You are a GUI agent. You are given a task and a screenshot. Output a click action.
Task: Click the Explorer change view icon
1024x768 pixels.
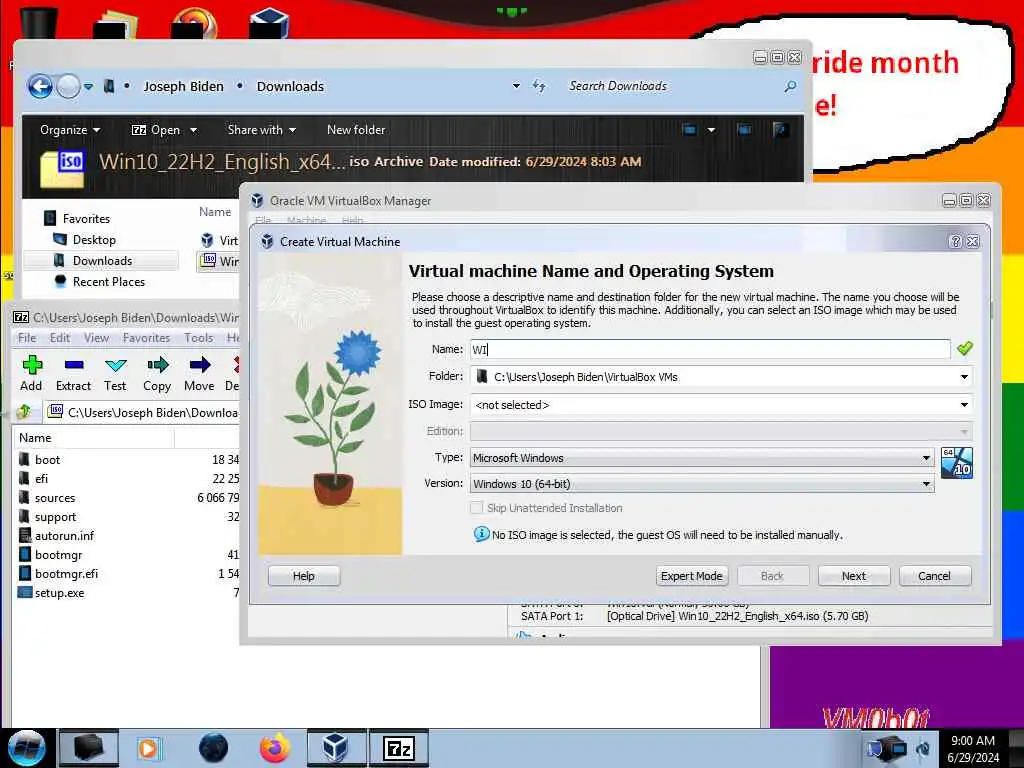pos(690,129)
